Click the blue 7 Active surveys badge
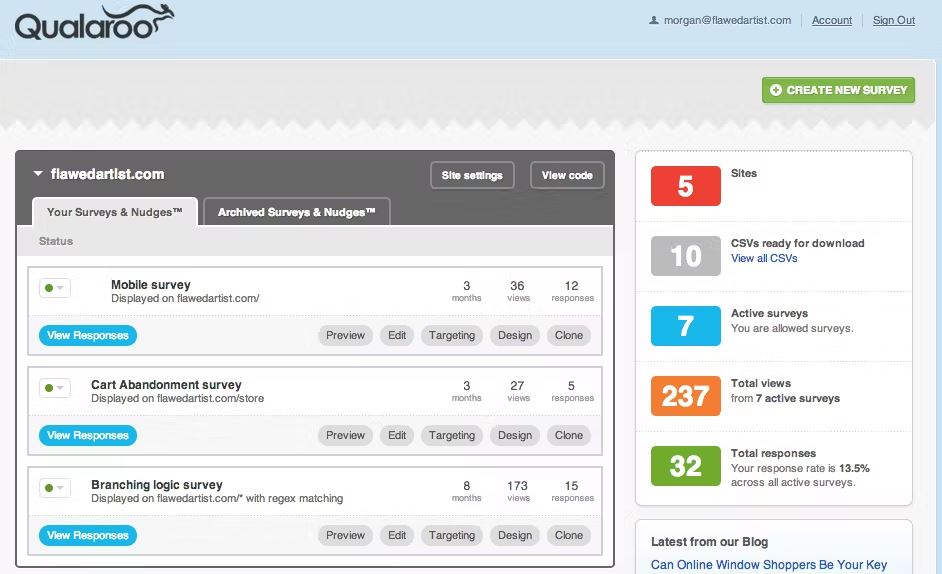The image size is (942, 574). click(x=685, y=326)
